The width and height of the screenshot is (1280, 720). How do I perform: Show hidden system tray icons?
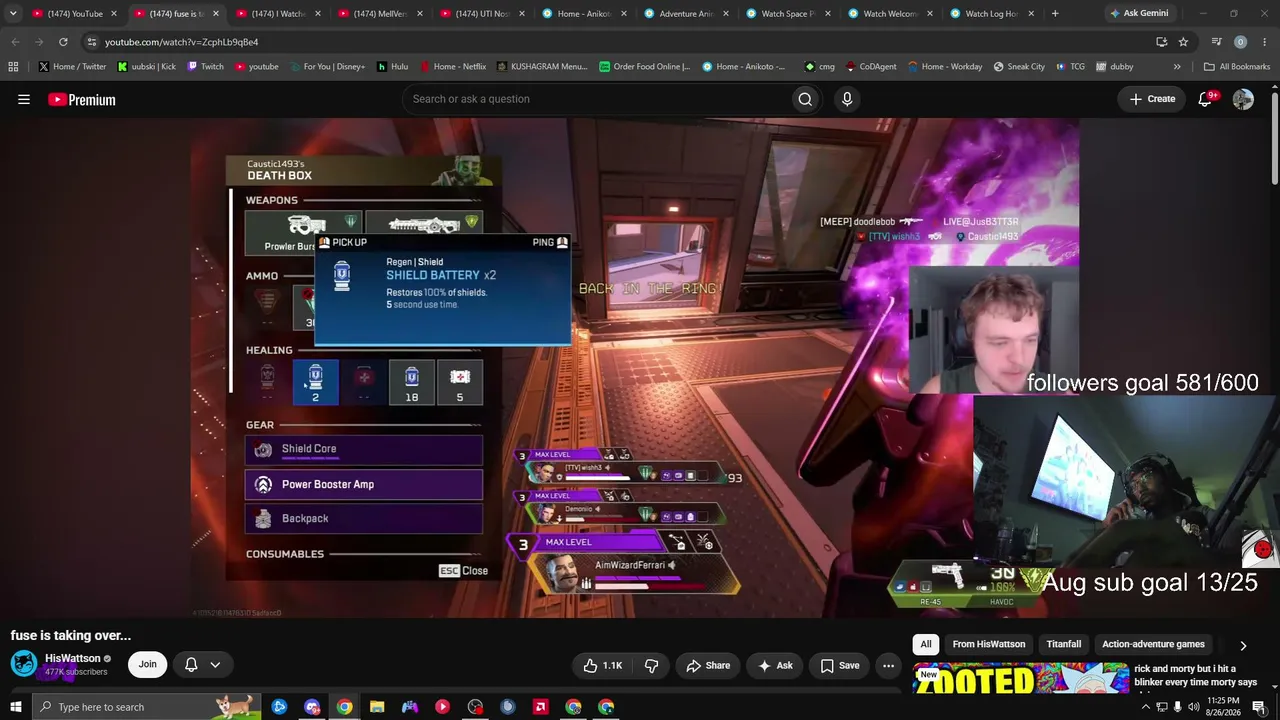pos(1145,707)
